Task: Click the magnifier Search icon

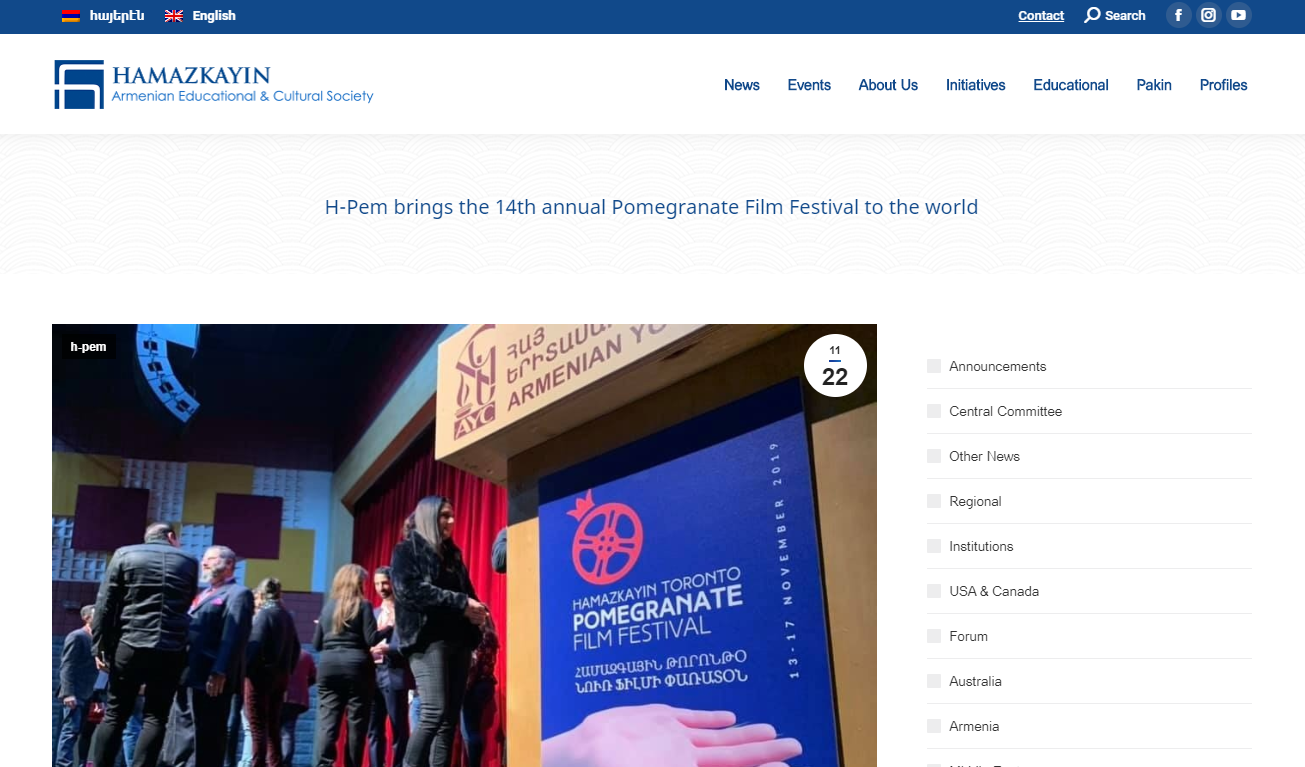Action: coord(1093,15)
